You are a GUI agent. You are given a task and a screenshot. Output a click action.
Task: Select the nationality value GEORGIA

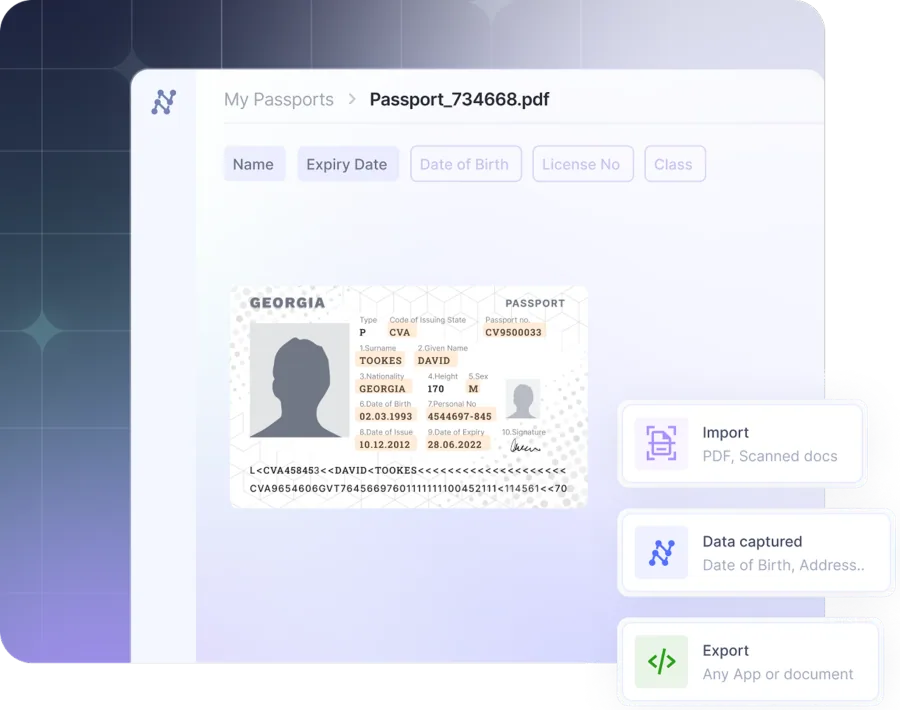[x=382, y=389]
